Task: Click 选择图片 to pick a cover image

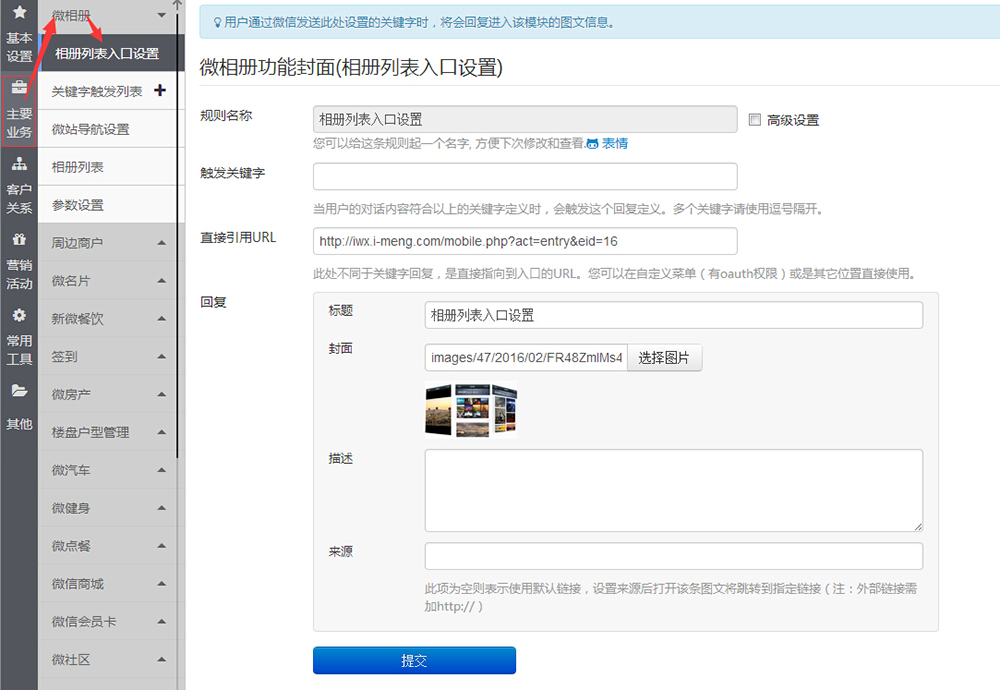Action: click(664, 357)
